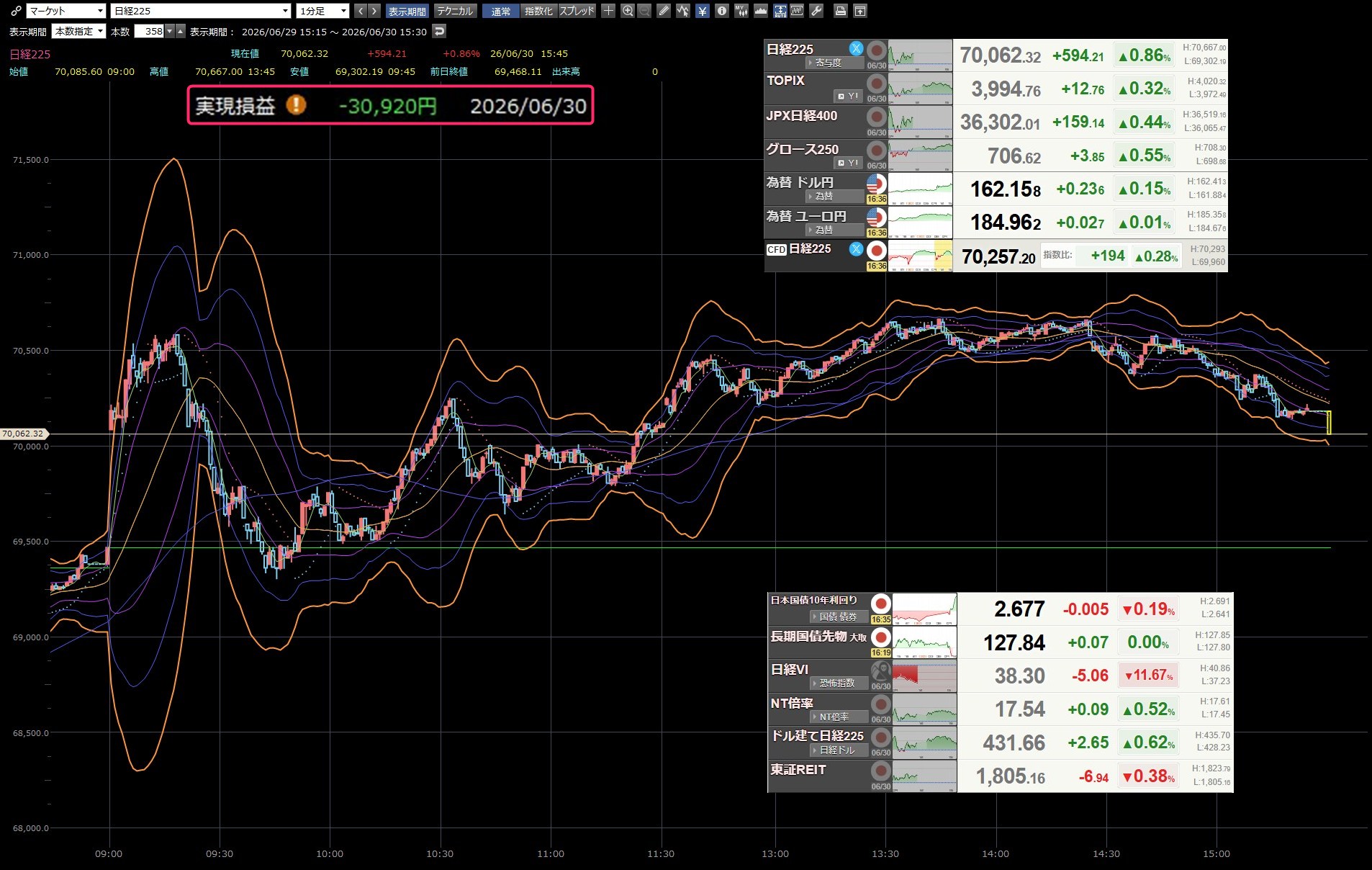Open the 日経225 symbol dropdown

tap(201, 11)
